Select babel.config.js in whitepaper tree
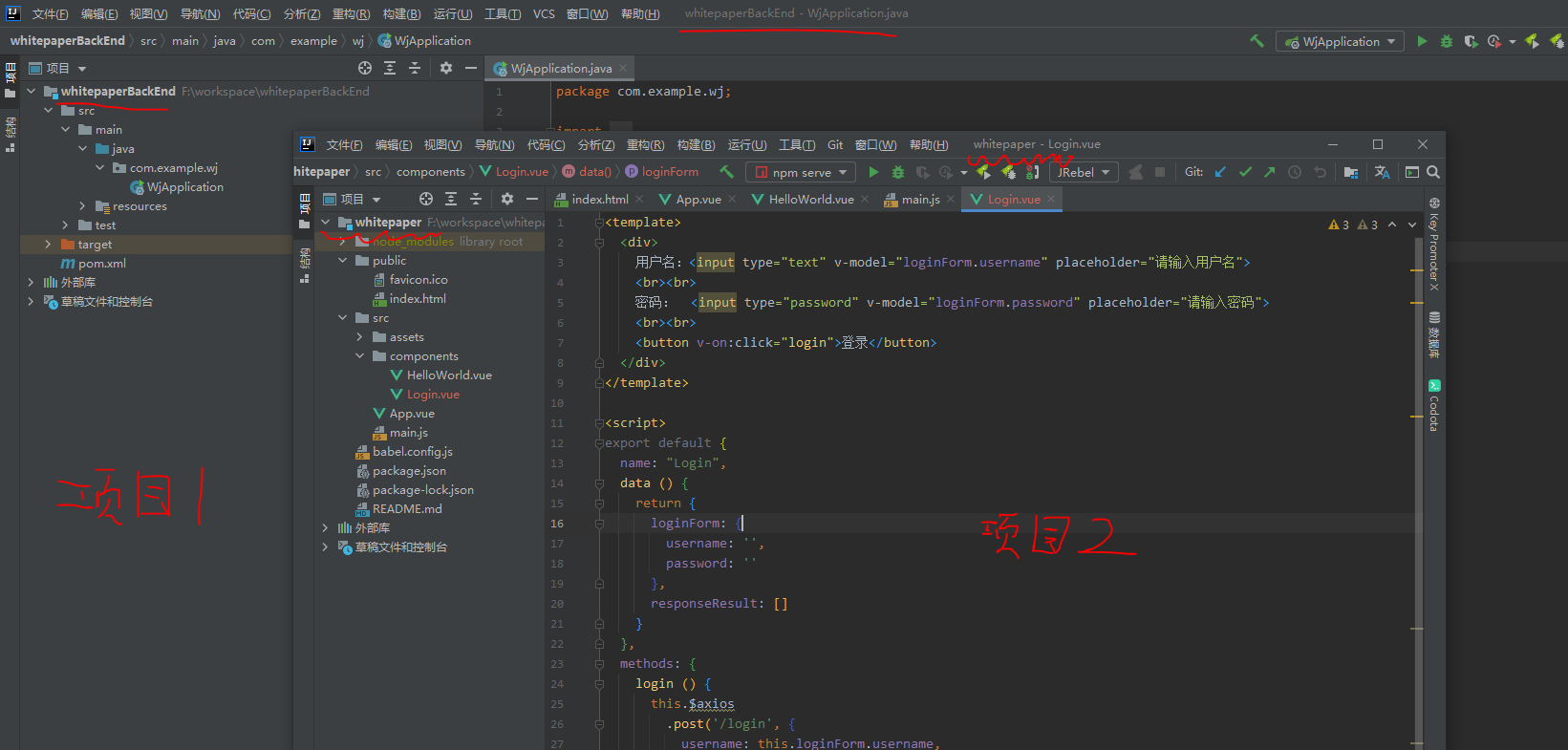Image resolution: width=1568 pixels, height=750 pixels. click(413, 452)
